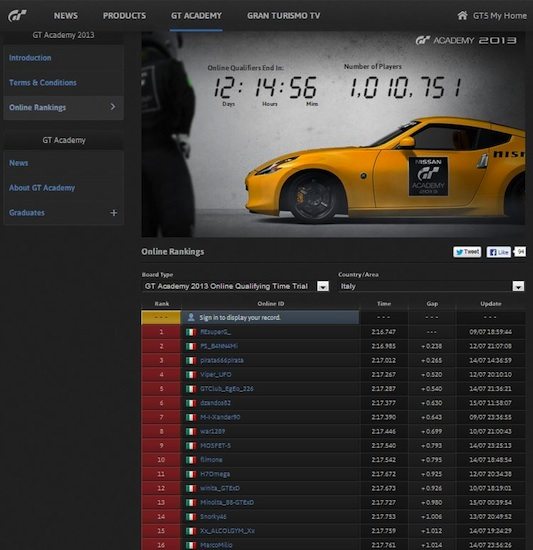The width and height of the screenshot is (533, 550).
Task: Click the Nissan GT Academy badge on car
Action: (x=428, y=176)
